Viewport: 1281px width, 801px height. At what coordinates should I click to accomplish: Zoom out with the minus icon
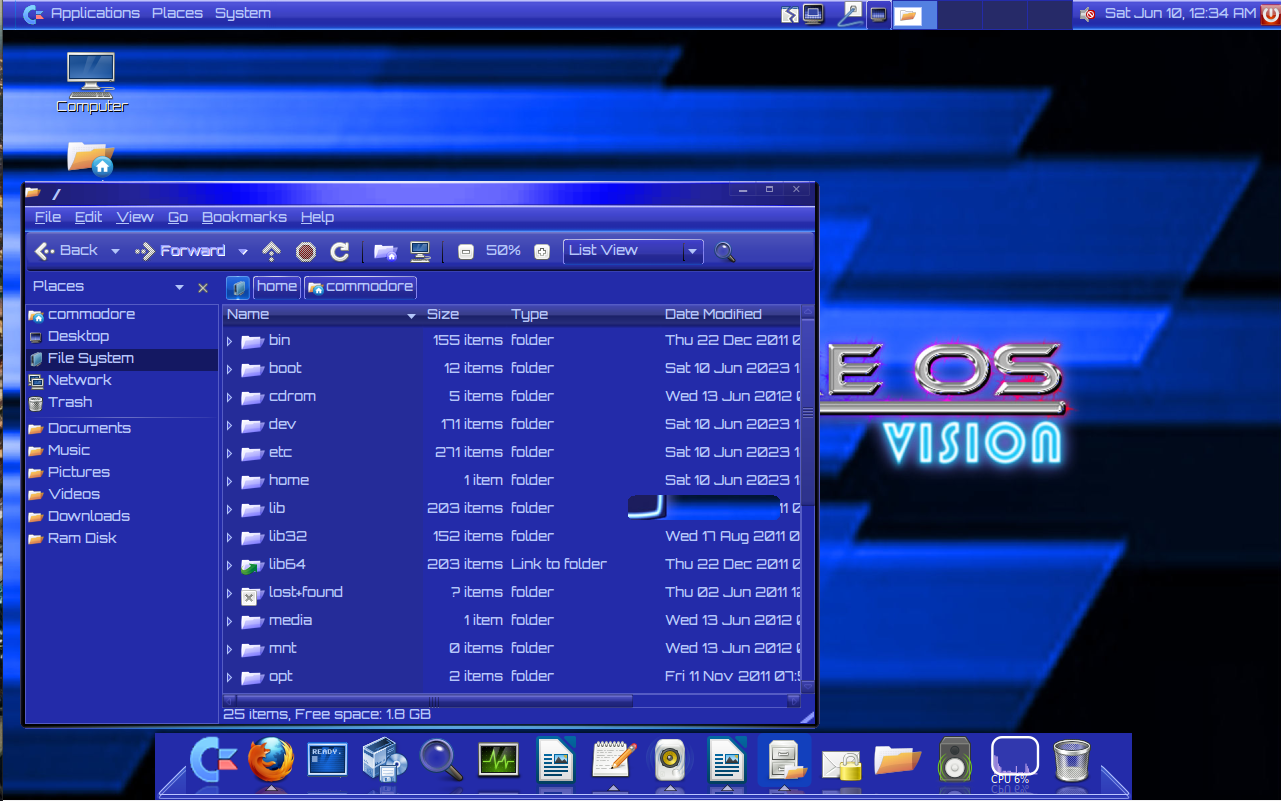point(465,251)
